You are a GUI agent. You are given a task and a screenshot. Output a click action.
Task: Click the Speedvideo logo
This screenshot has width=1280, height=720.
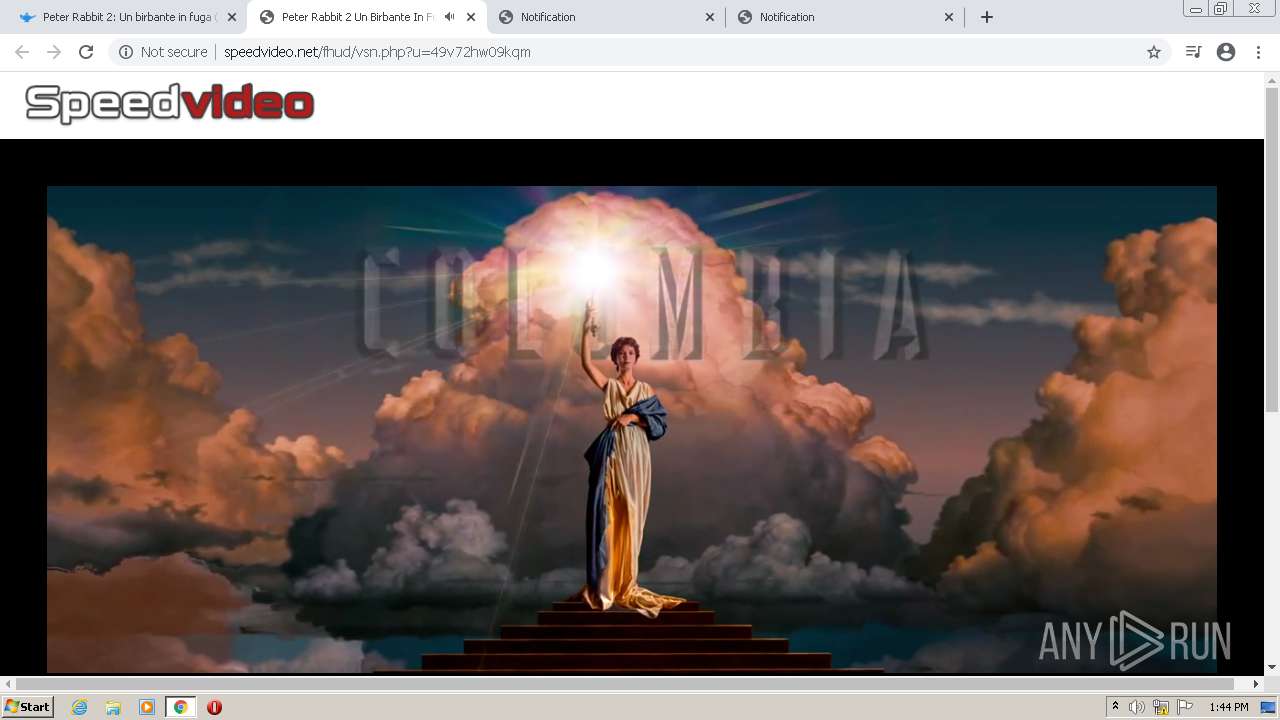(x=170, y=103)
